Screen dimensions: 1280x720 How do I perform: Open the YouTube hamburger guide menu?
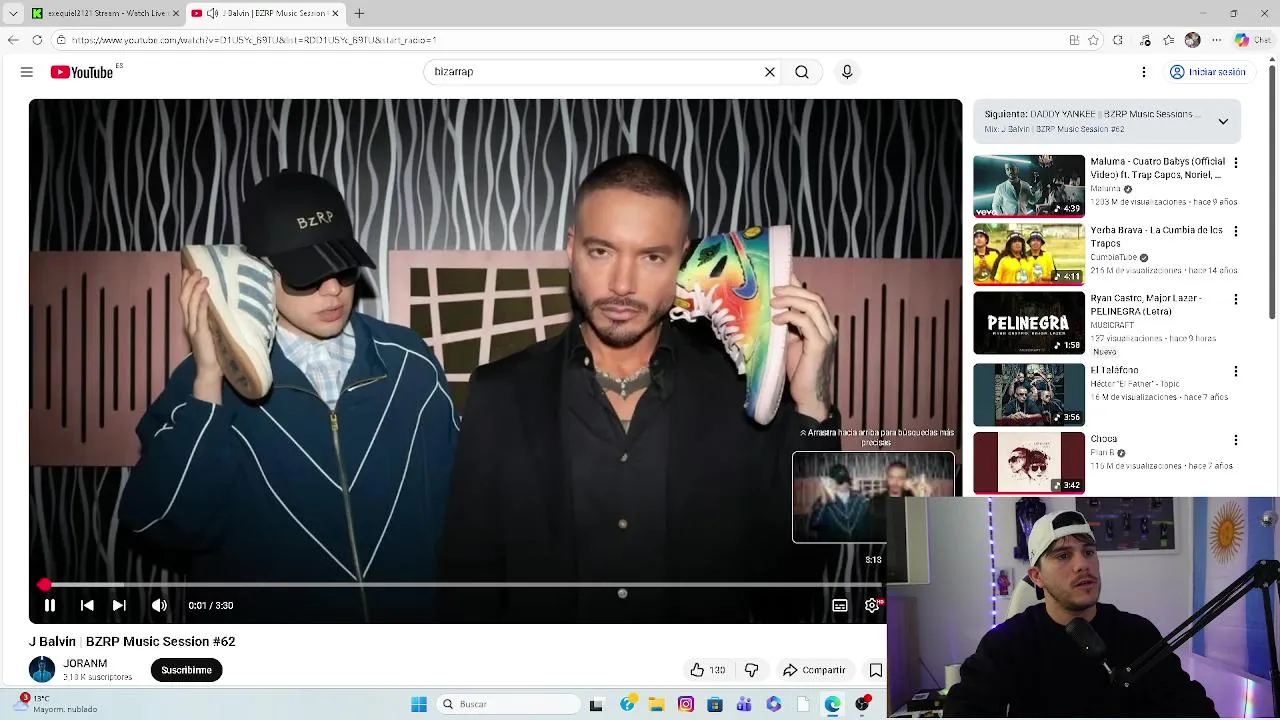pyautogui.click(x=27, y=72)
